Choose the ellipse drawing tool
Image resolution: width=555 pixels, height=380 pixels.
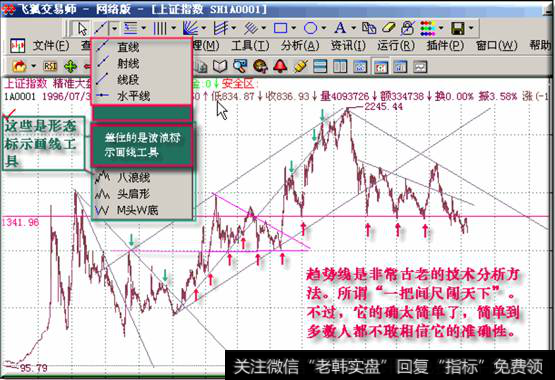(310, 28)
